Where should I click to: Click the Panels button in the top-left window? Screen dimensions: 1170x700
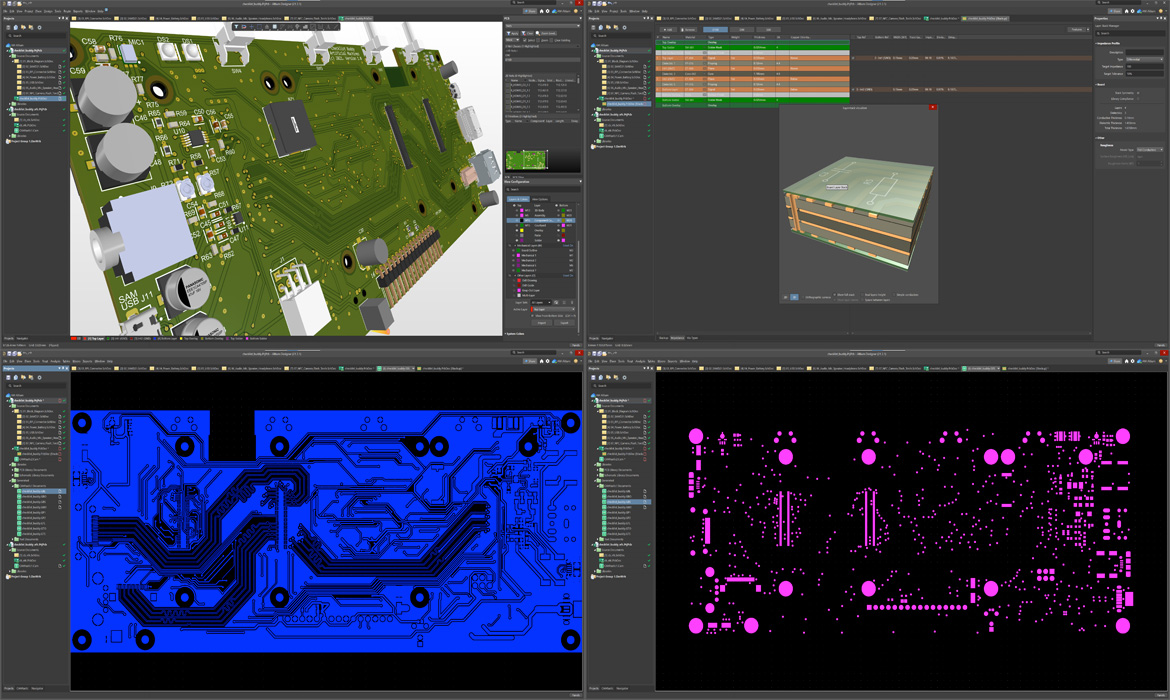[x=575, y=345]
